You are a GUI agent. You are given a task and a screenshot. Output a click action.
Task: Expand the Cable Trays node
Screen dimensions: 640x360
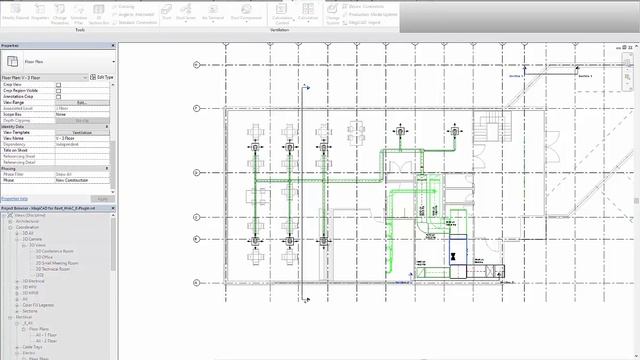tap(18, 347)
